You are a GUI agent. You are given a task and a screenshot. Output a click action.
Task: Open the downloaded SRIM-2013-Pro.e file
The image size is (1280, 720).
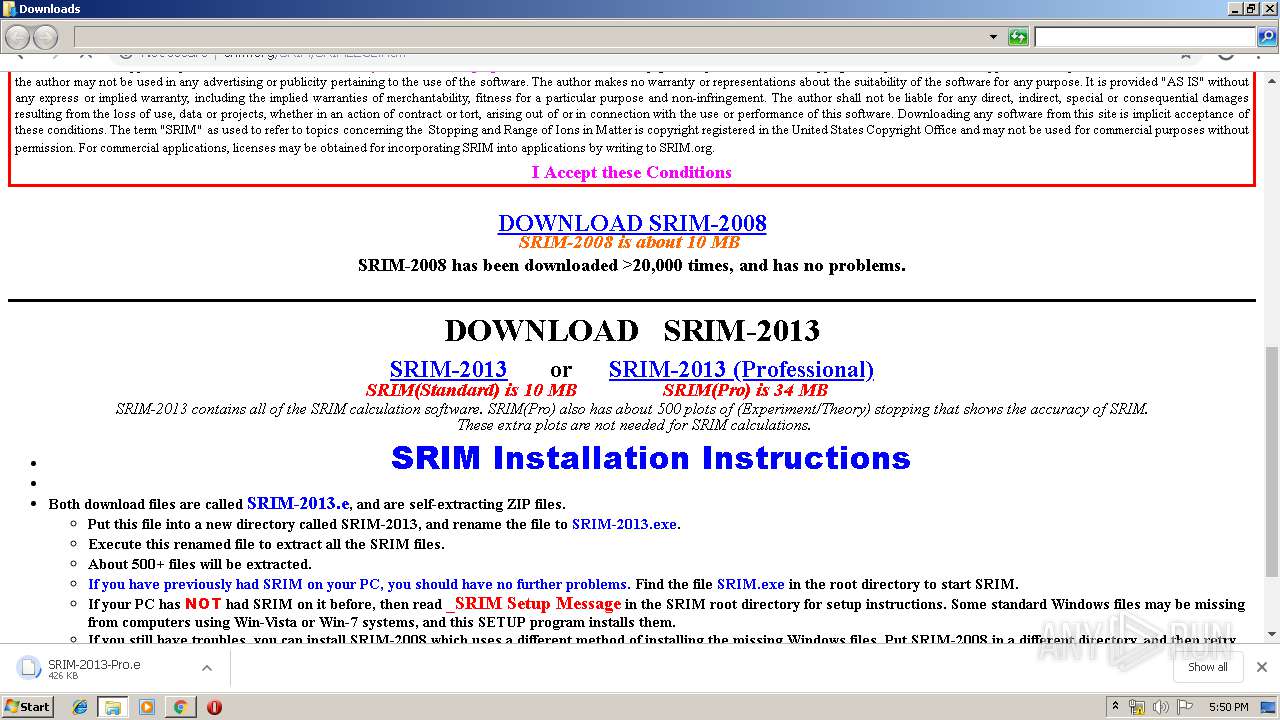pyautogui.click(x=94, y=668)
